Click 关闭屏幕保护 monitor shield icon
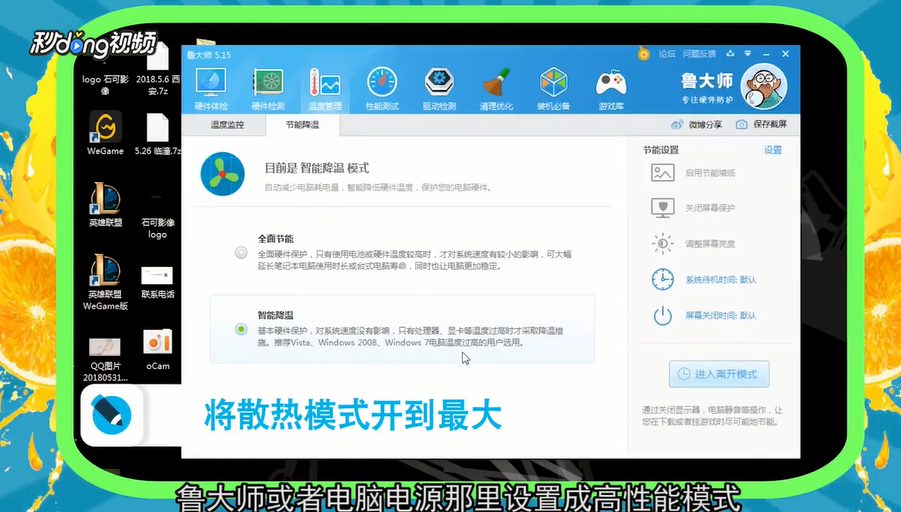The image size is (901, 512). coord(663,208)
